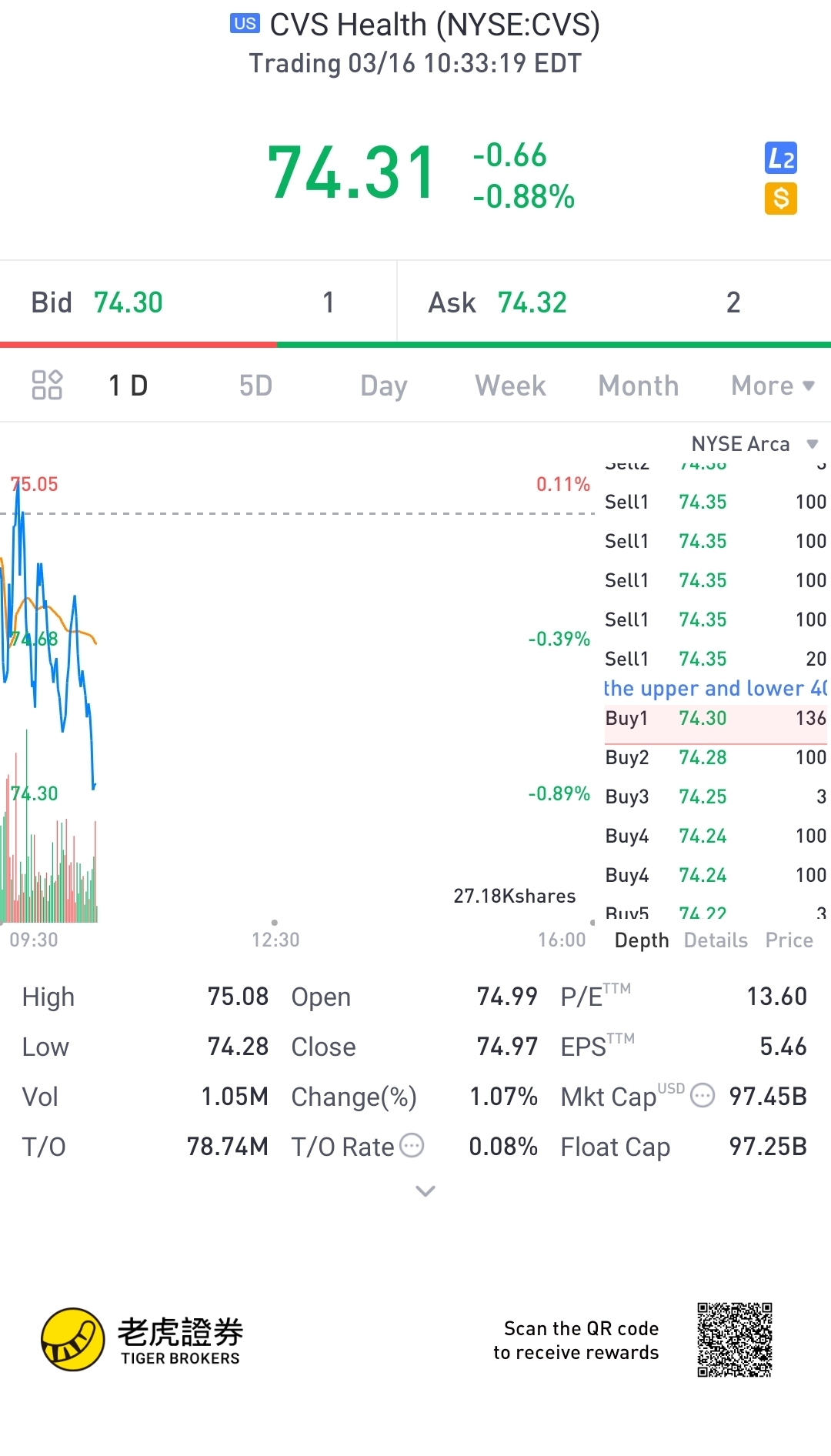Viewport: 831px width, 1456px height.
Task: Tap the Mkt Cap 97.45B value
Action: pyautogui.click(x=768, y=1097)
